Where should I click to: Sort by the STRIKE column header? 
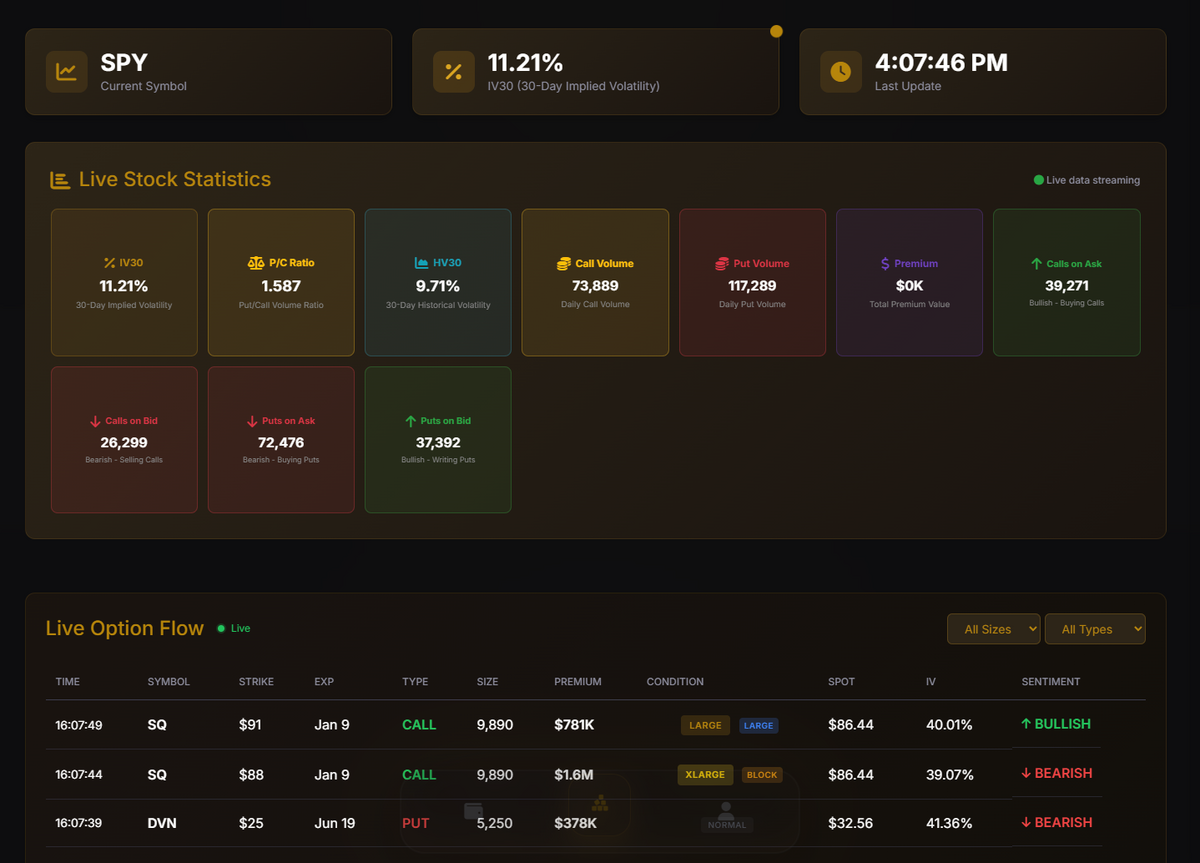[x=256, y=682]
